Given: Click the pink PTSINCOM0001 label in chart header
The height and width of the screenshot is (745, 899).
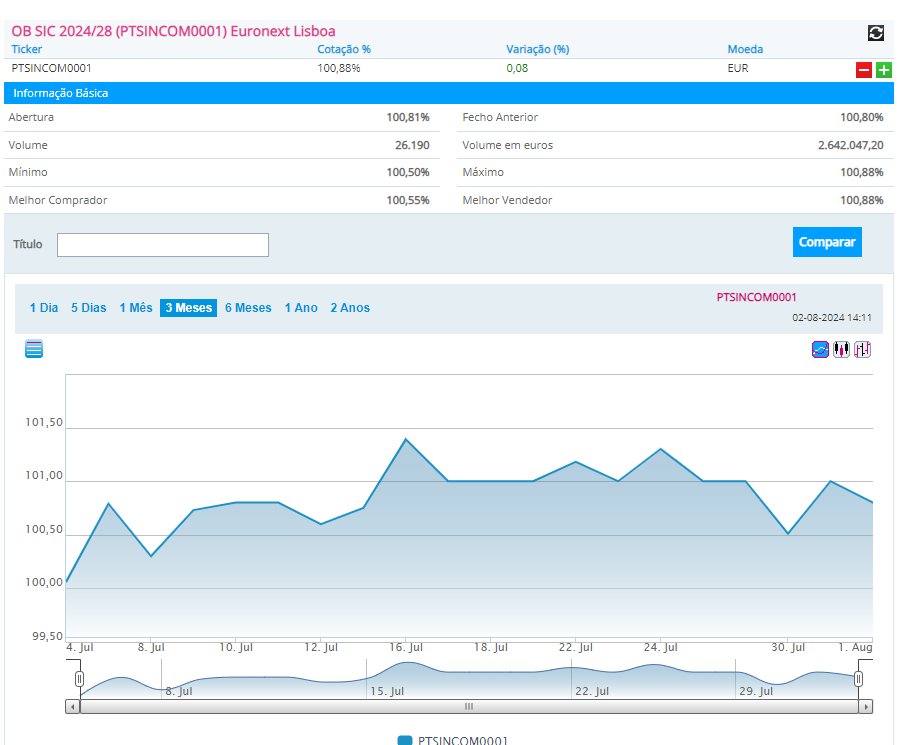Looking at the screenshot, I should click(x=756, y=297).
